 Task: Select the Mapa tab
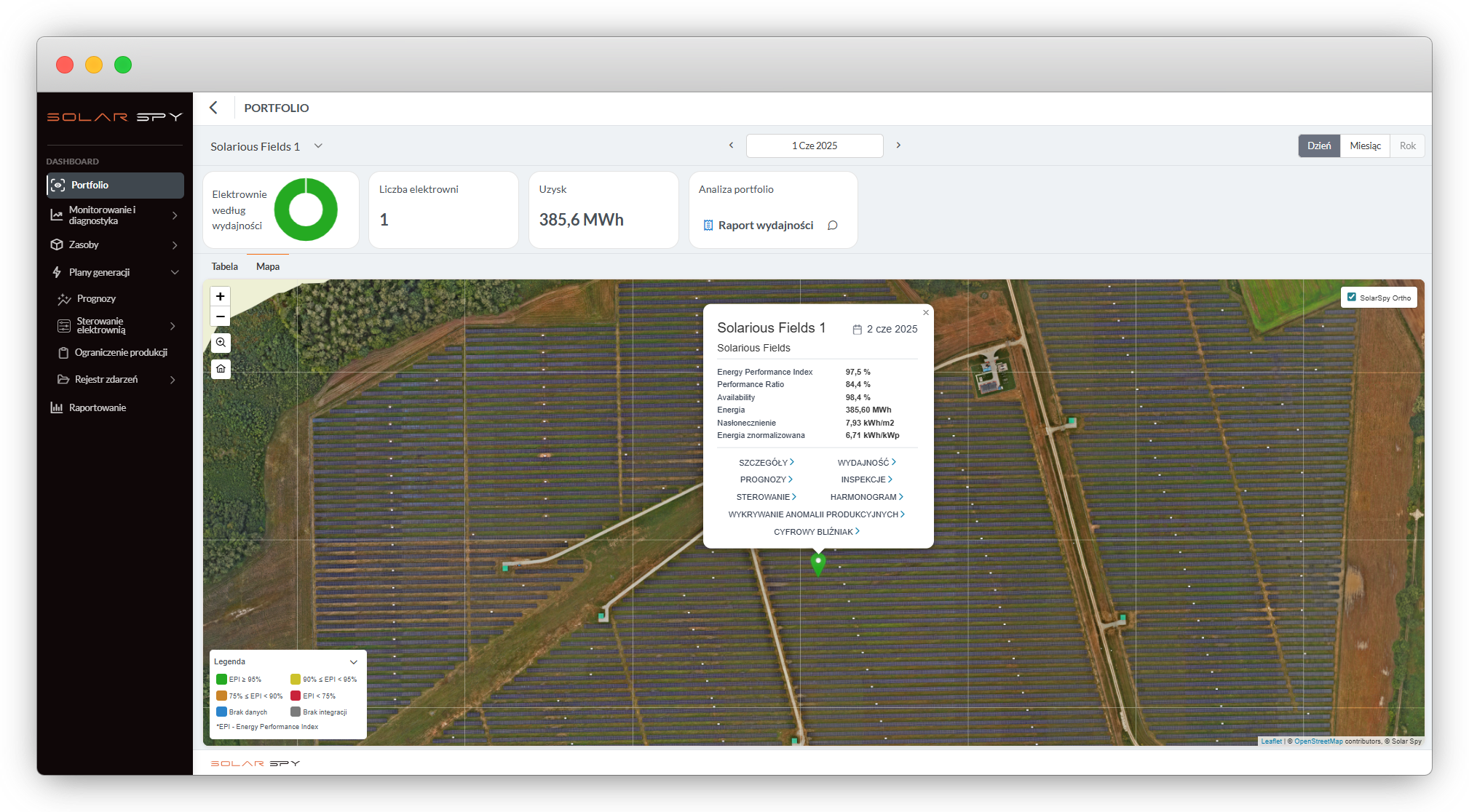pyautogui.click(x=268, y=266)
